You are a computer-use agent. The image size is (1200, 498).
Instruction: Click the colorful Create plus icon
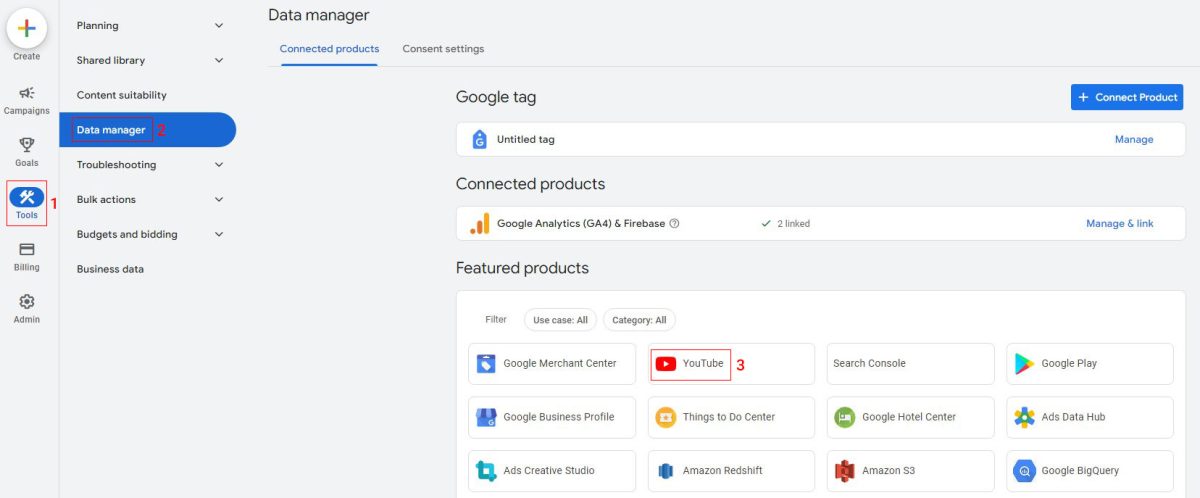click(27, 28)
